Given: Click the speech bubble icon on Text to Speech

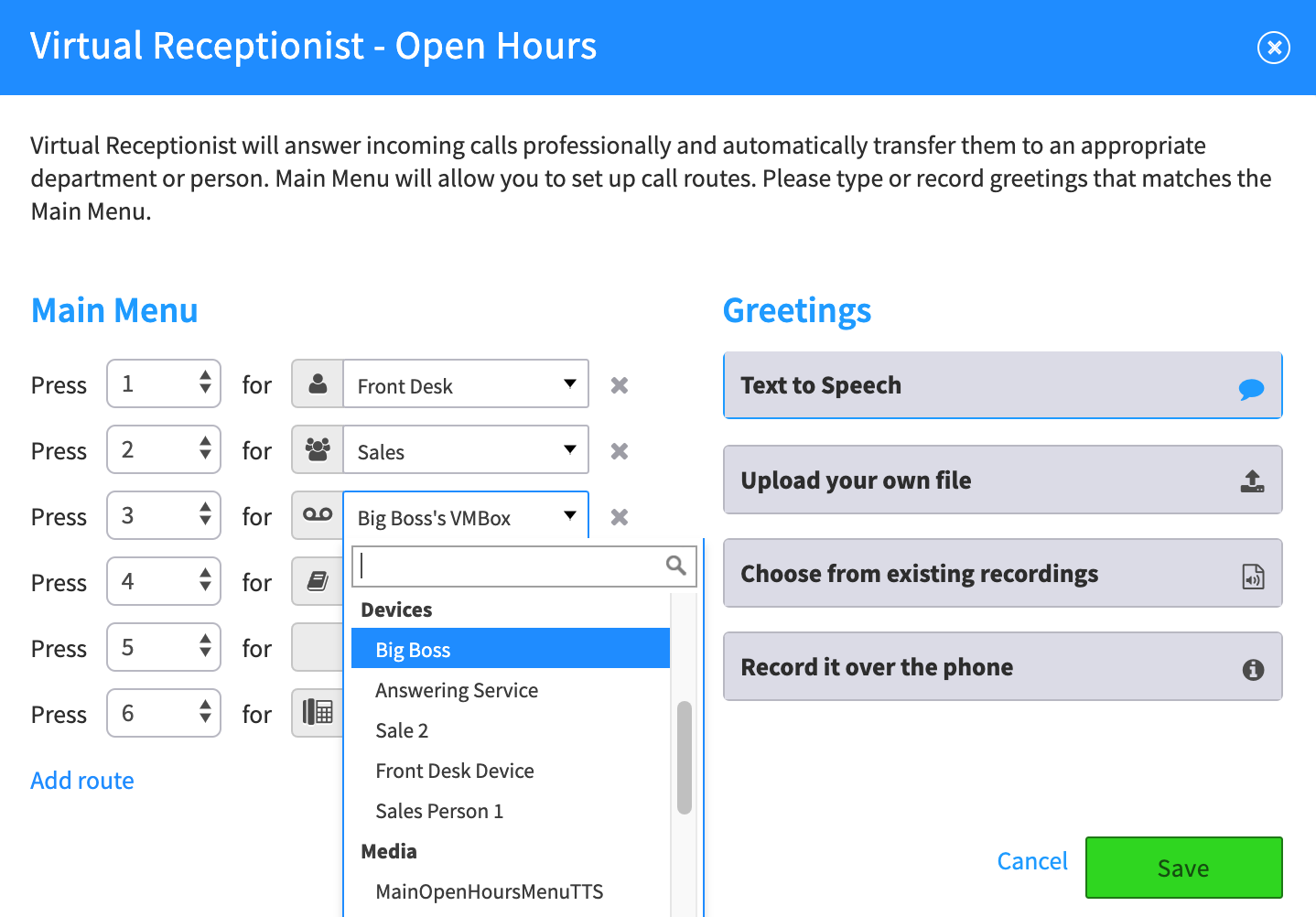Looking at the screenshot, I should [1251, 389].
